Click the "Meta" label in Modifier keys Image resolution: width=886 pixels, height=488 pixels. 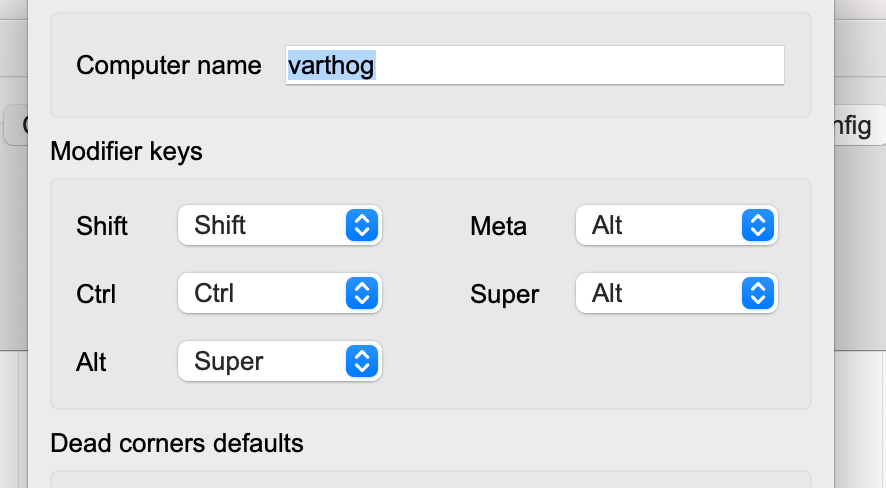(x=498, y=226)
